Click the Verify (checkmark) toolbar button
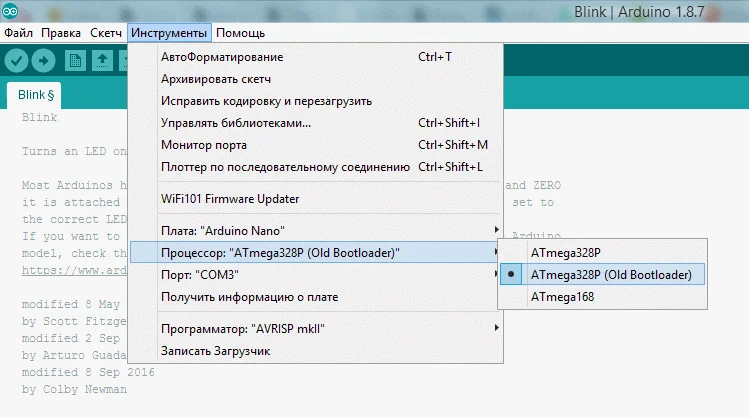 pyautogui.click(x=16, y=61)
